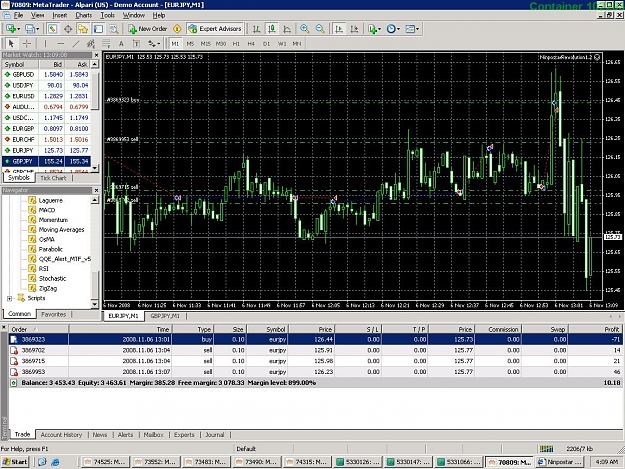
Task: Click the Zoom In magnifier icon
Action: tap(305, 29)
